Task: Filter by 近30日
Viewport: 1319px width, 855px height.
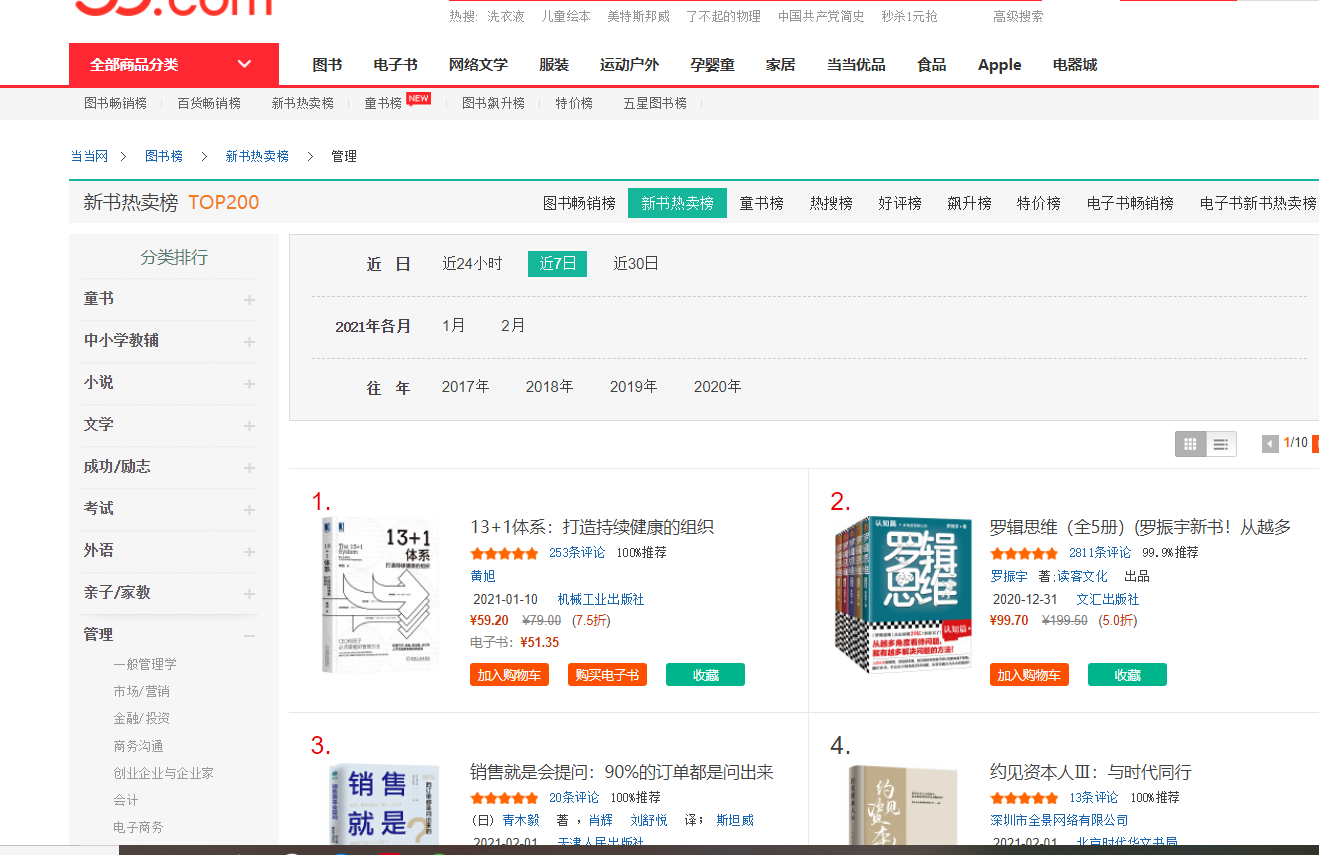Action: (636, 264)
